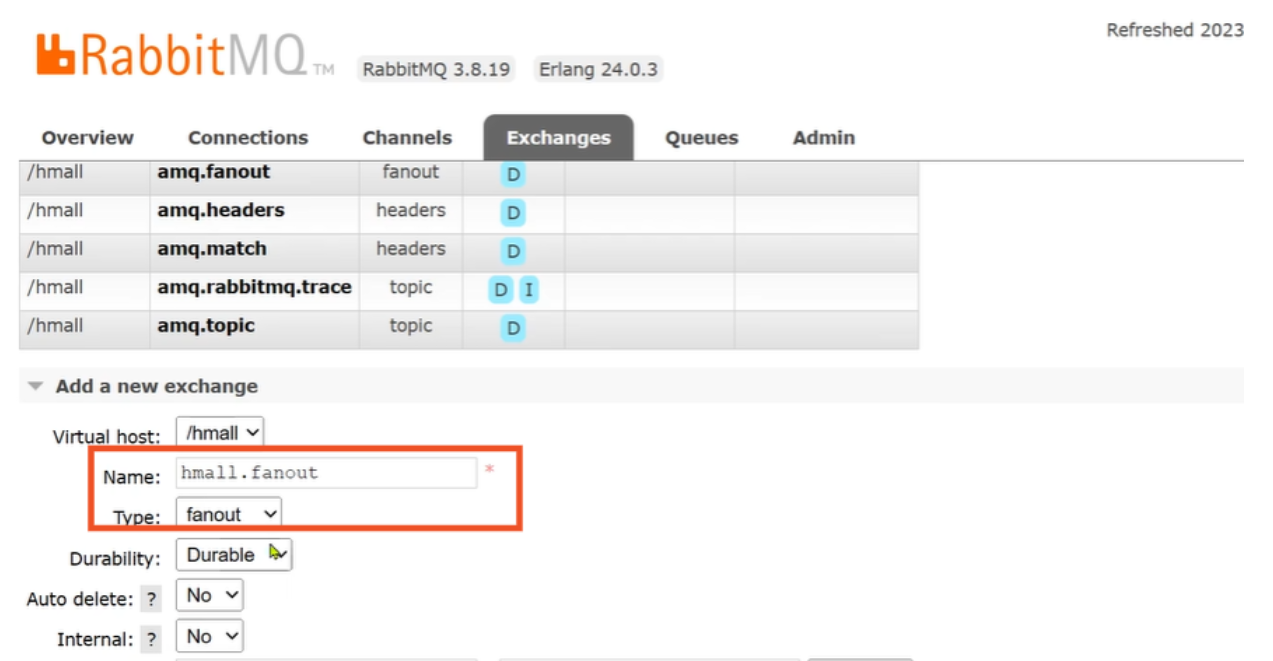The width and height of the screenshot is (1273, 661).
Task: Open the Virtual host dropdown
Action: [220, 433]
